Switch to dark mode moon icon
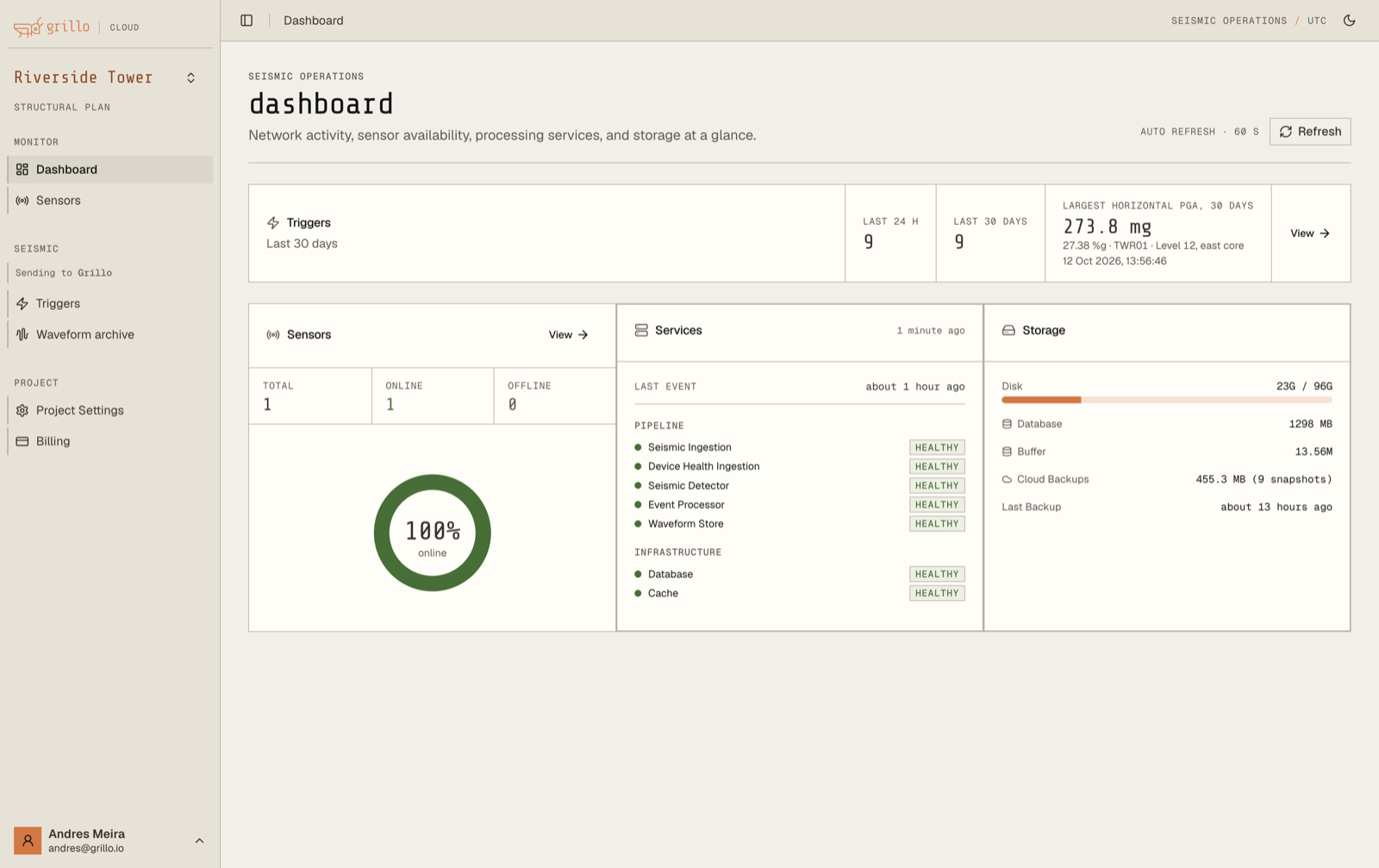Image resolution: width=1379 pixels, height=868 pixels. 1350,21
